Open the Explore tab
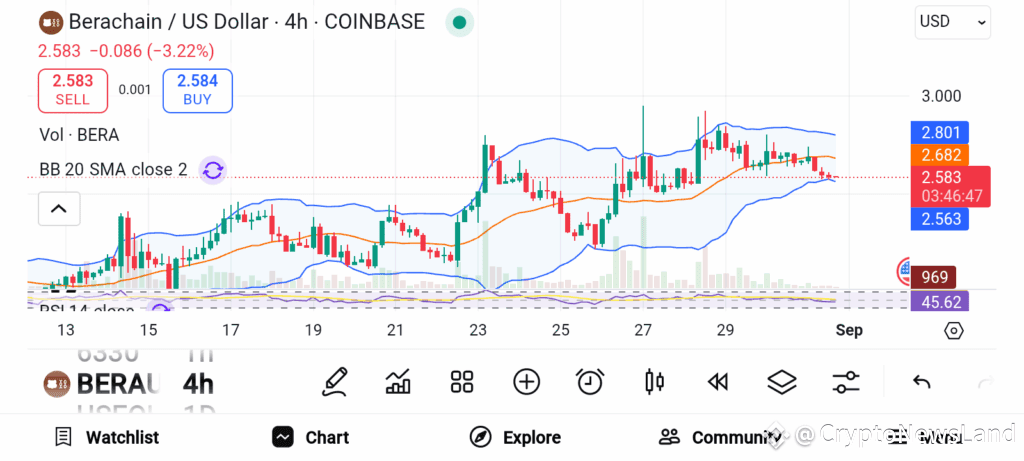Viewport: 1024px width, 461px height. tap(516, 437)
